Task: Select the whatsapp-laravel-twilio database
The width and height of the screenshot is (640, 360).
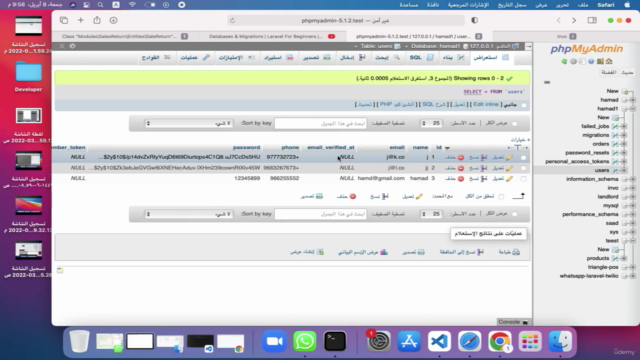Action: [589, 276]
